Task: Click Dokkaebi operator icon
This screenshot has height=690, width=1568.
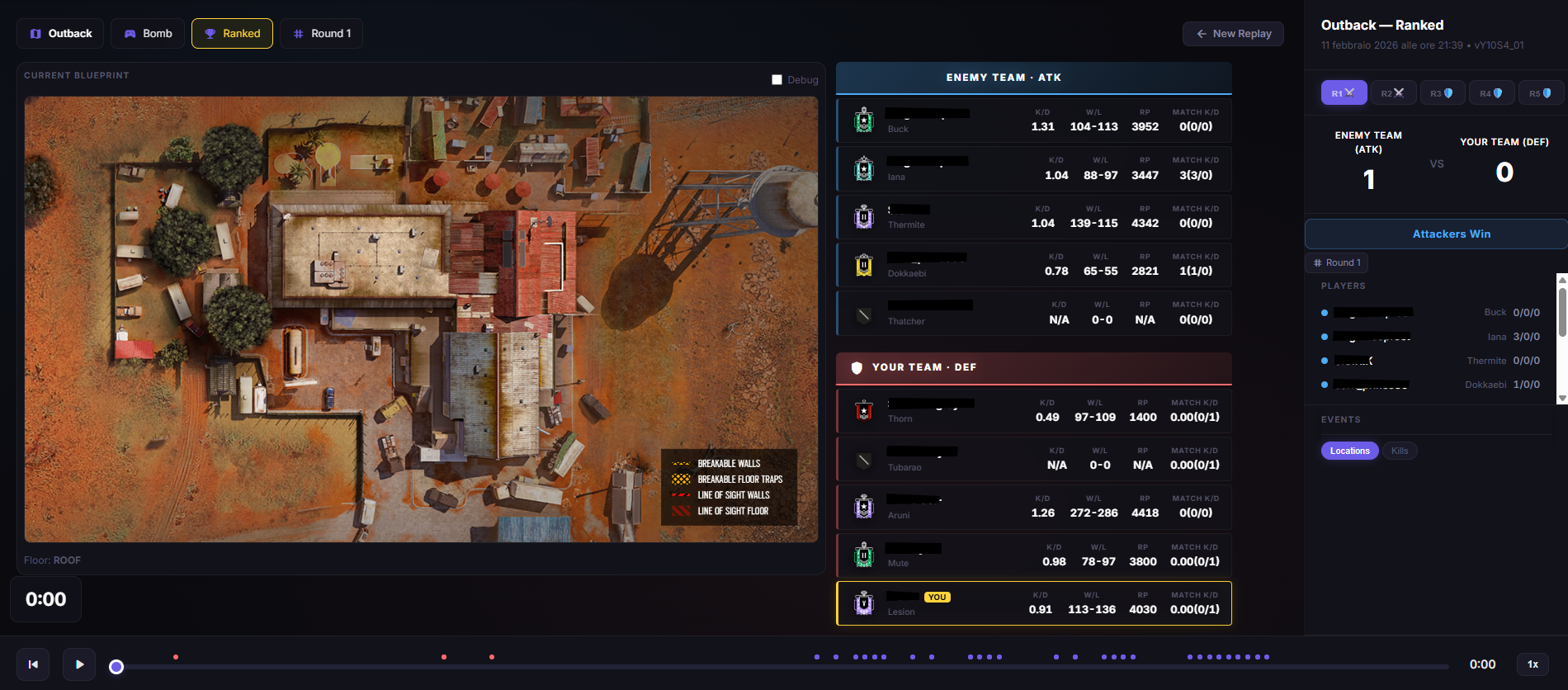Action: point(864,265)
